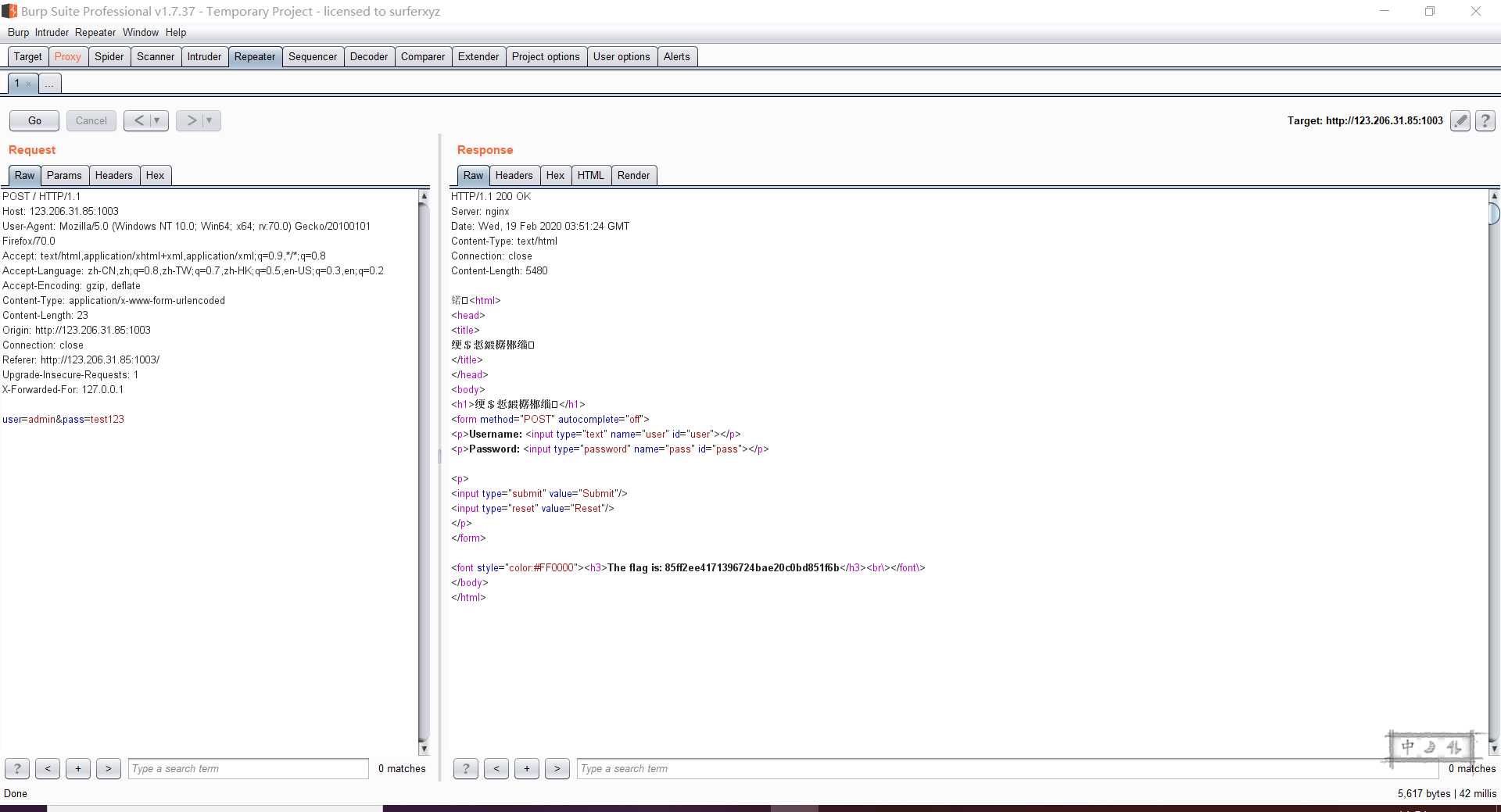Select the Request Raw tab

(25, 175)
